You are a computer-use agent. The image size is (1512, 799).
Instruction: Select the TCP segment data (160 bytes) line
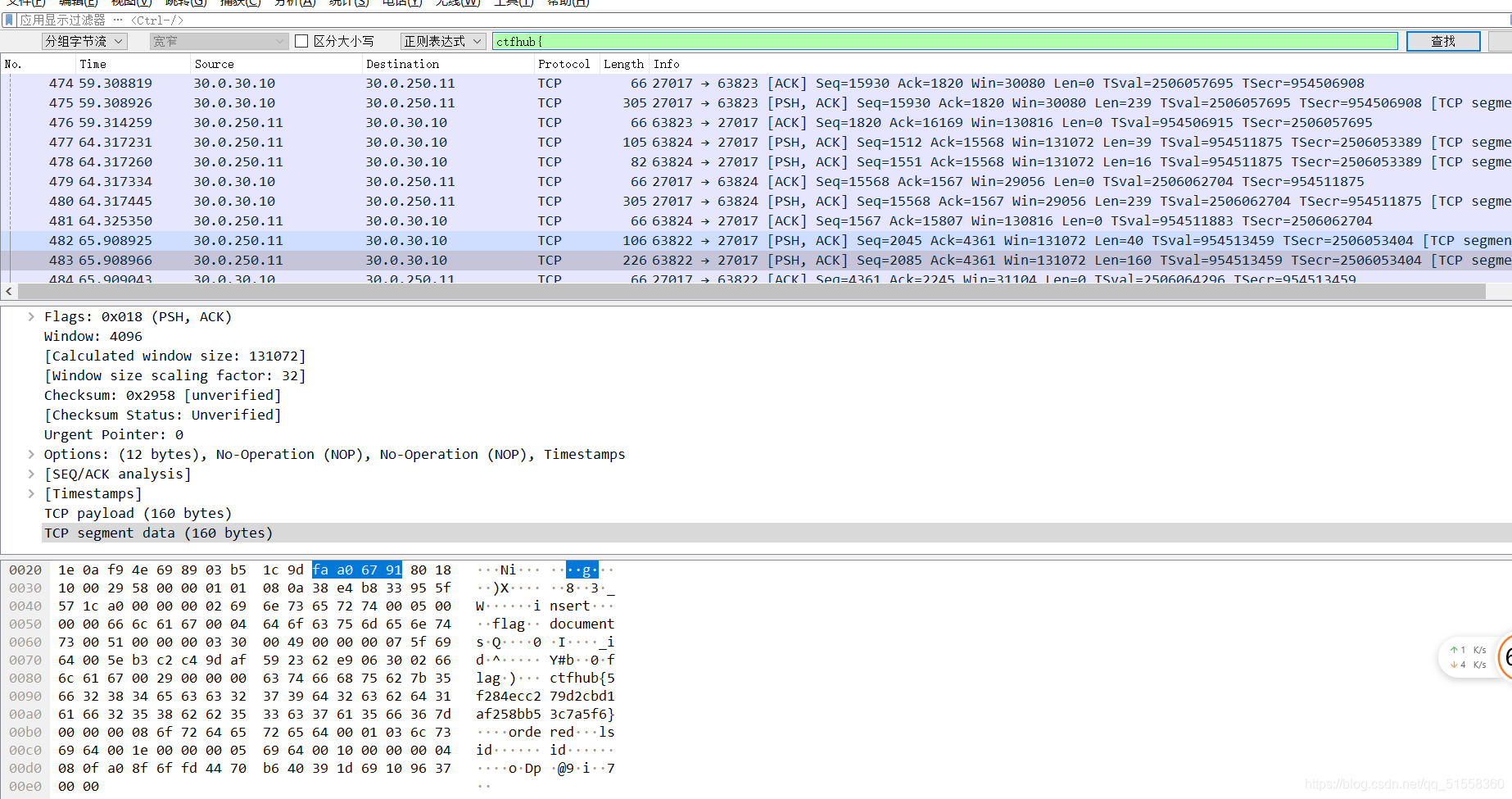click(x=776, y=533)
